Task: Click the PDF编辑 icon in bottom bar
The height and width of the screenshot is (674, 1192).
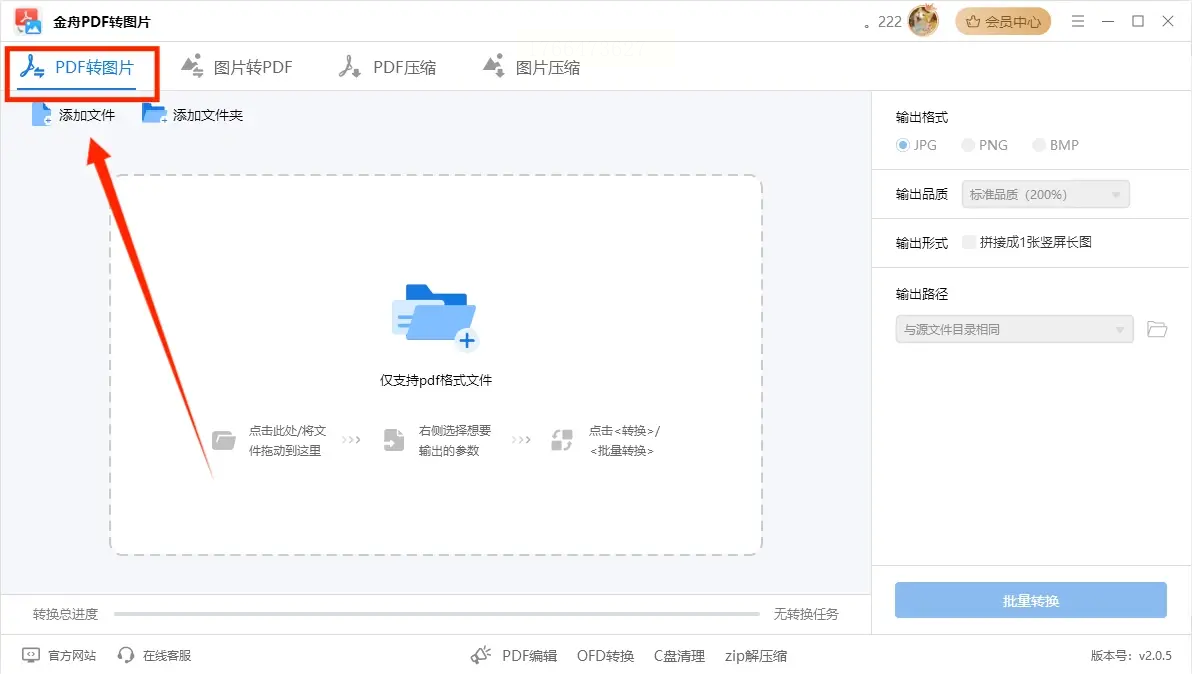Action: click(x=480, y=655)
